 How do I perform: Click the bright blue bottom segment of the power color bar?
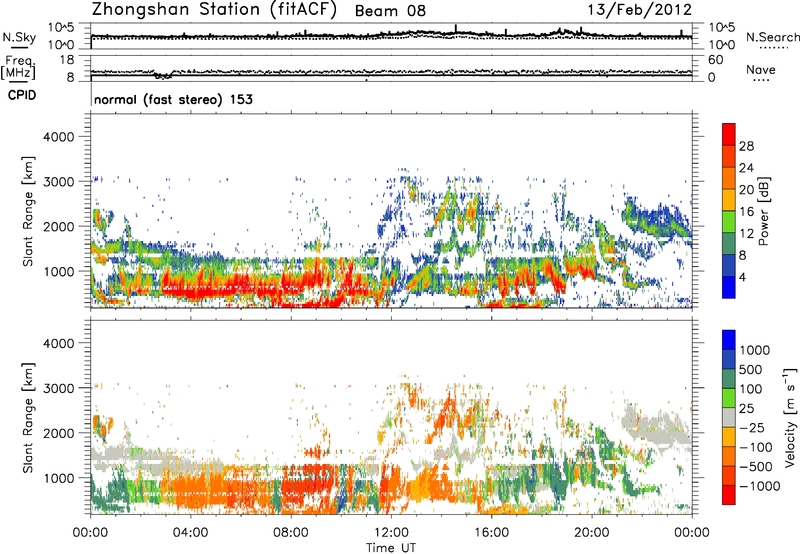tap(729, 288)
